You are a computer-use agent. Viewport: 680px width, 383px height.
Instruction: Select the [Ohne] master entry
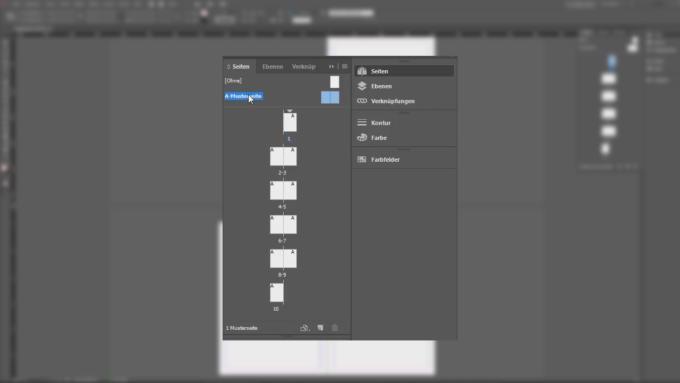[233, 81]
